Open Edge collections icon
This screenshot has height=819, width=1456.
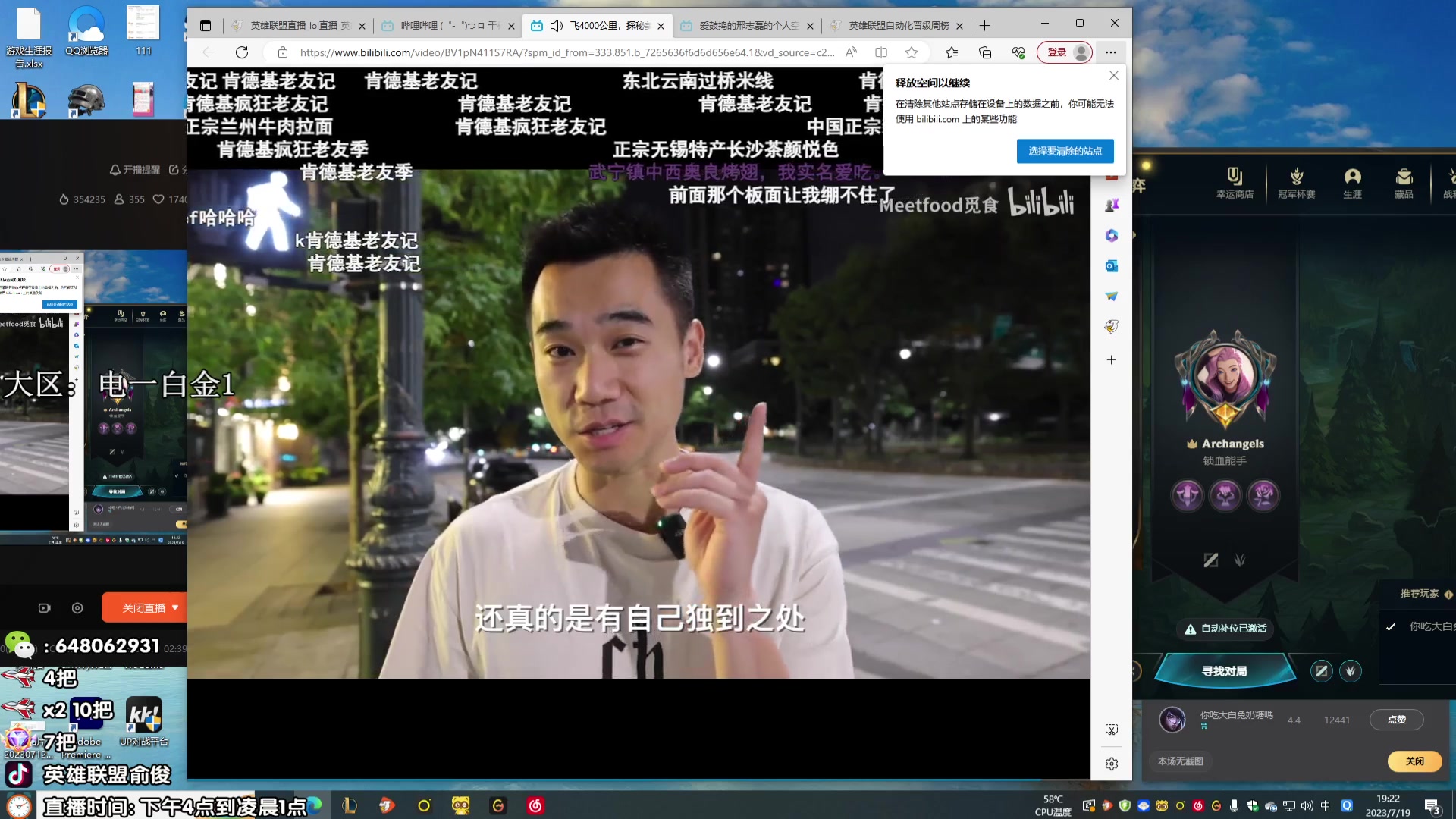point(985,52)
